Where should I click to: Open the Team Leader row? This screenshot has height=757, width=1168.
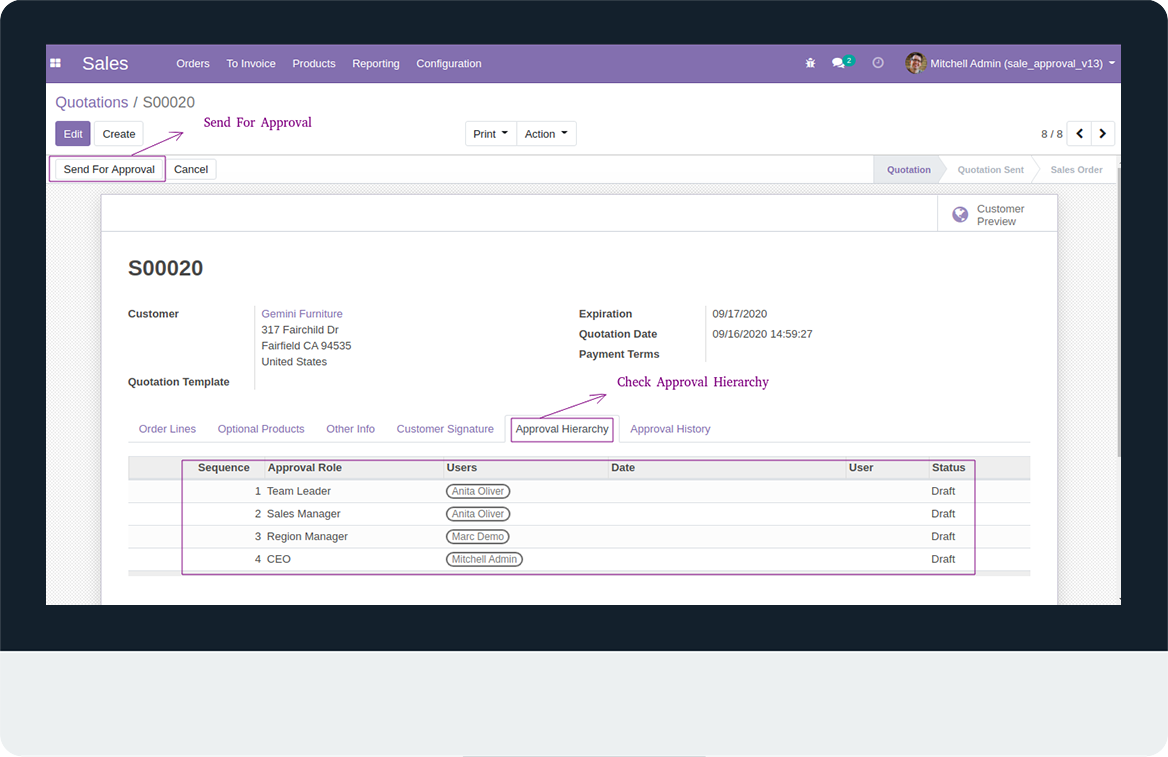[x=579, y=491]
